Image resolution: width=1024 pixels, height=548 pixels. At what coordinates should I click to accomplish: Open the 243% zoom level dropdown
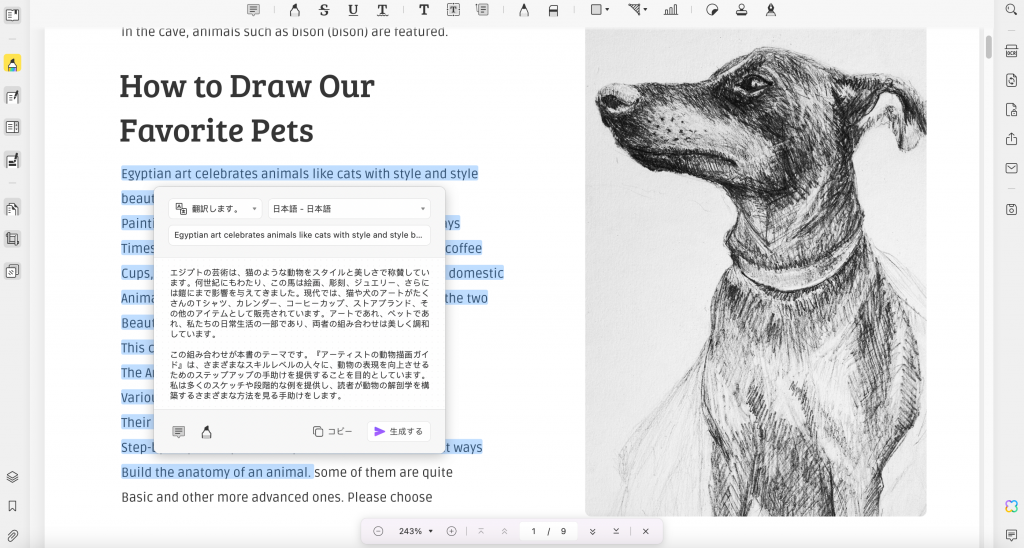pos(416,531)
